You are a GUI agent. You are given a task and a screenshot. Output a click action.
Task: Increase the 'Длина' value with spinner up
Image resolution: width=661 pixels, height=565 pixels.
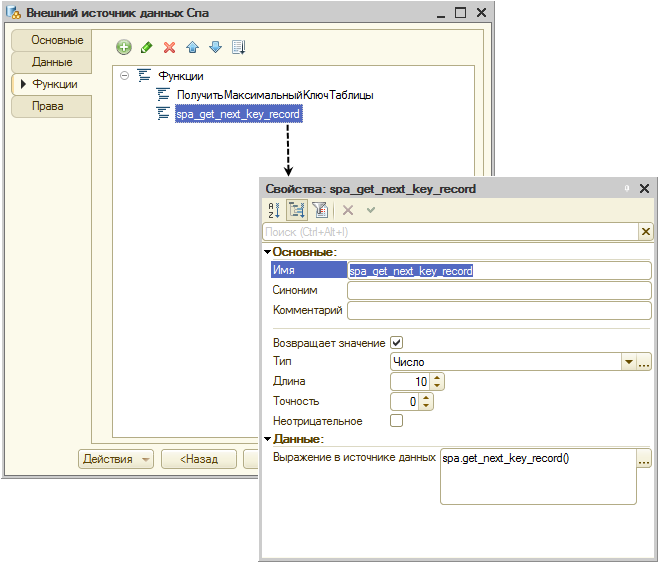[438, 377]
